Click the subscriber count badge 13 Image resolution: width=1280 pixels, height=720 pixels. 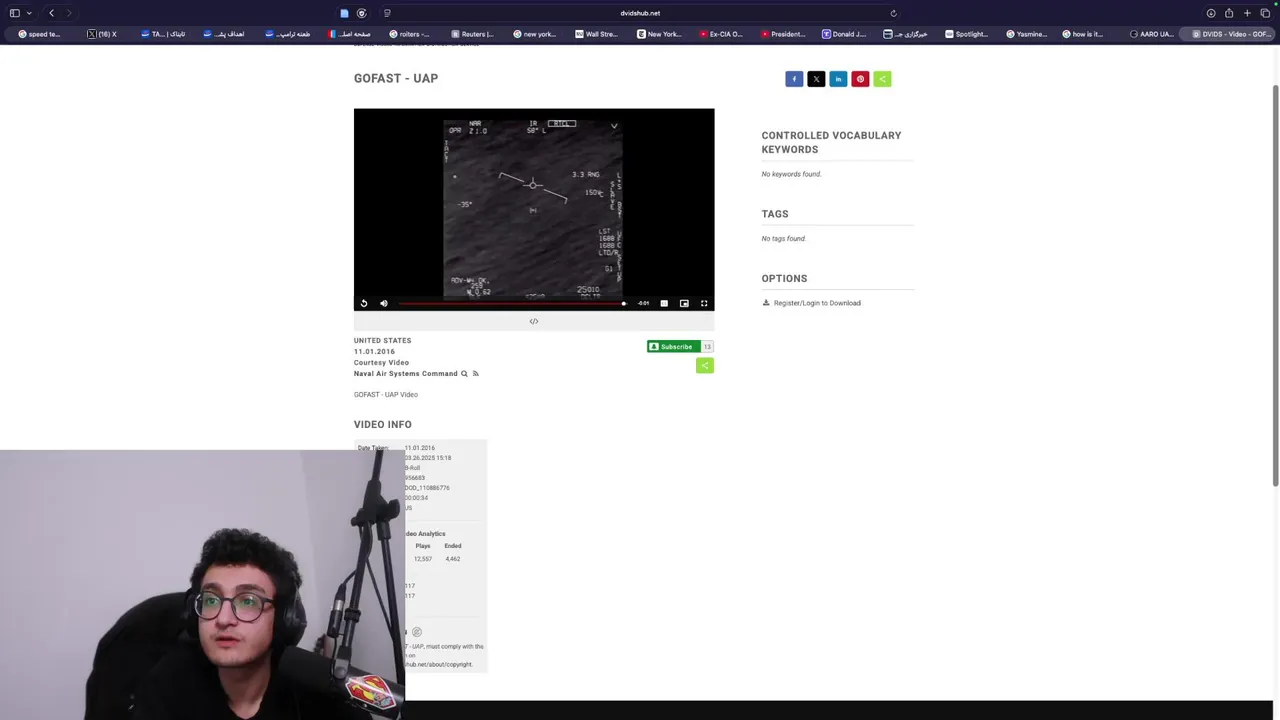(x=707, y=347)
